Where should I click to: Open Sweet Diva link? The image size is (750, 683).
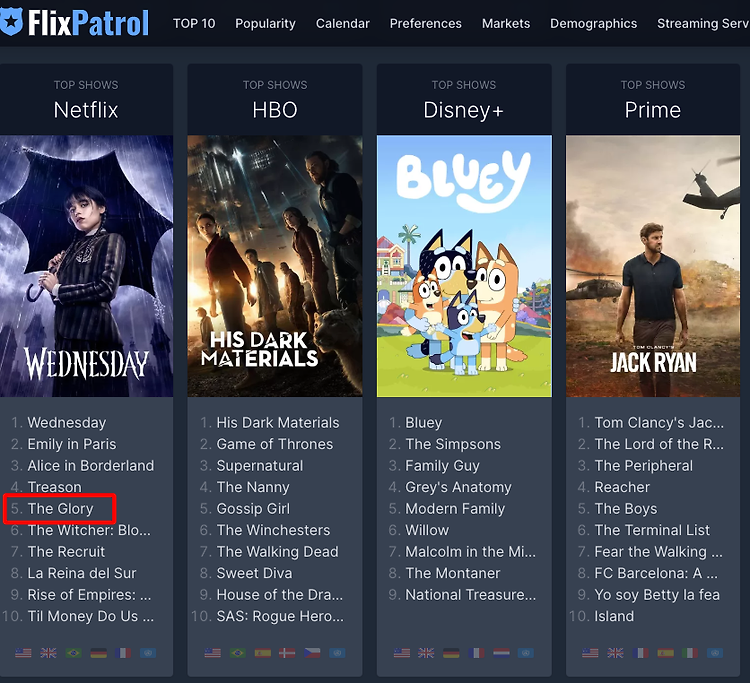(254, 573)
